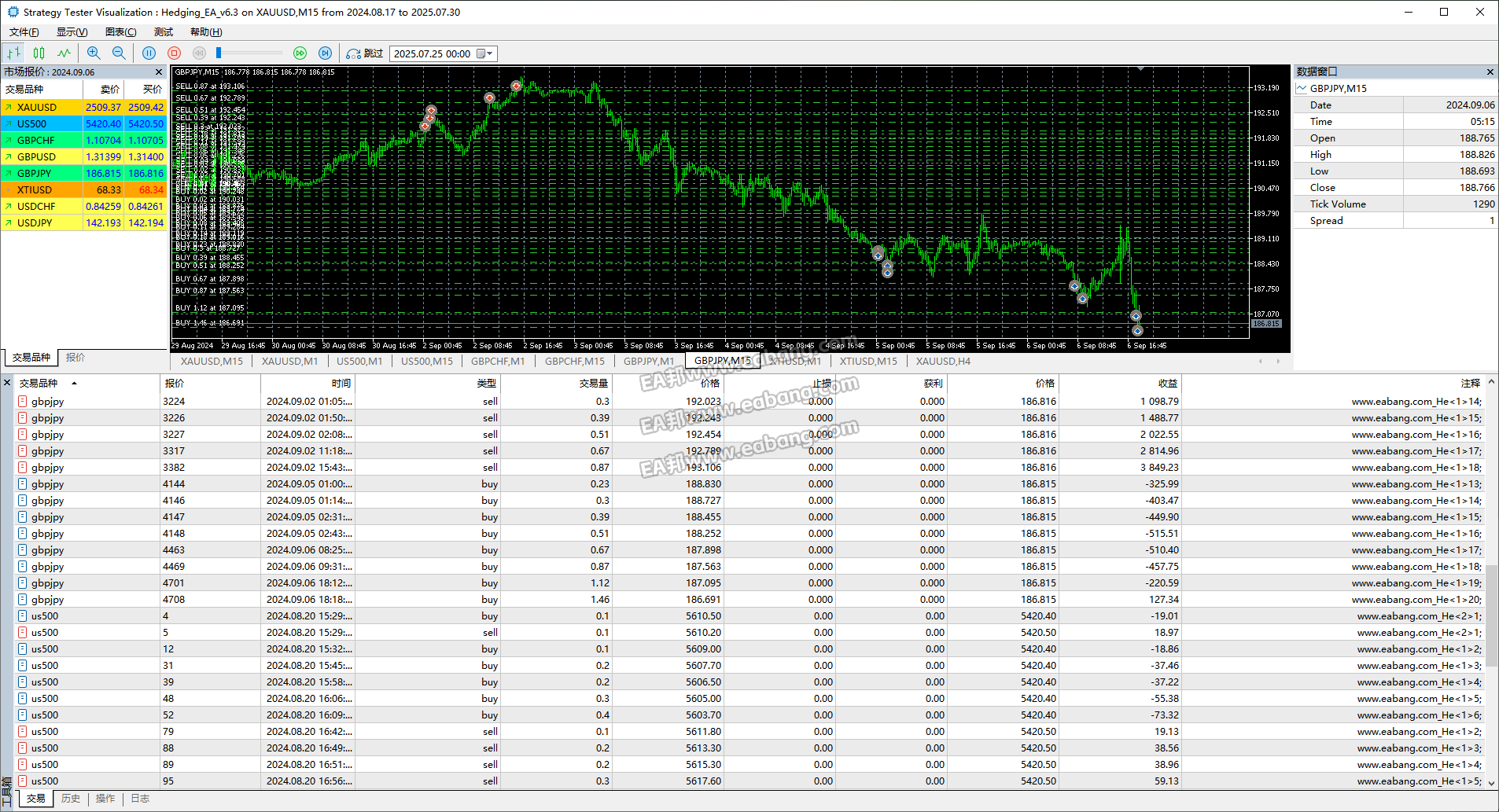Screen dimensions: 1499x812
Task: Select GBPUSD row in market watch
Action: (x=84, y=156)
